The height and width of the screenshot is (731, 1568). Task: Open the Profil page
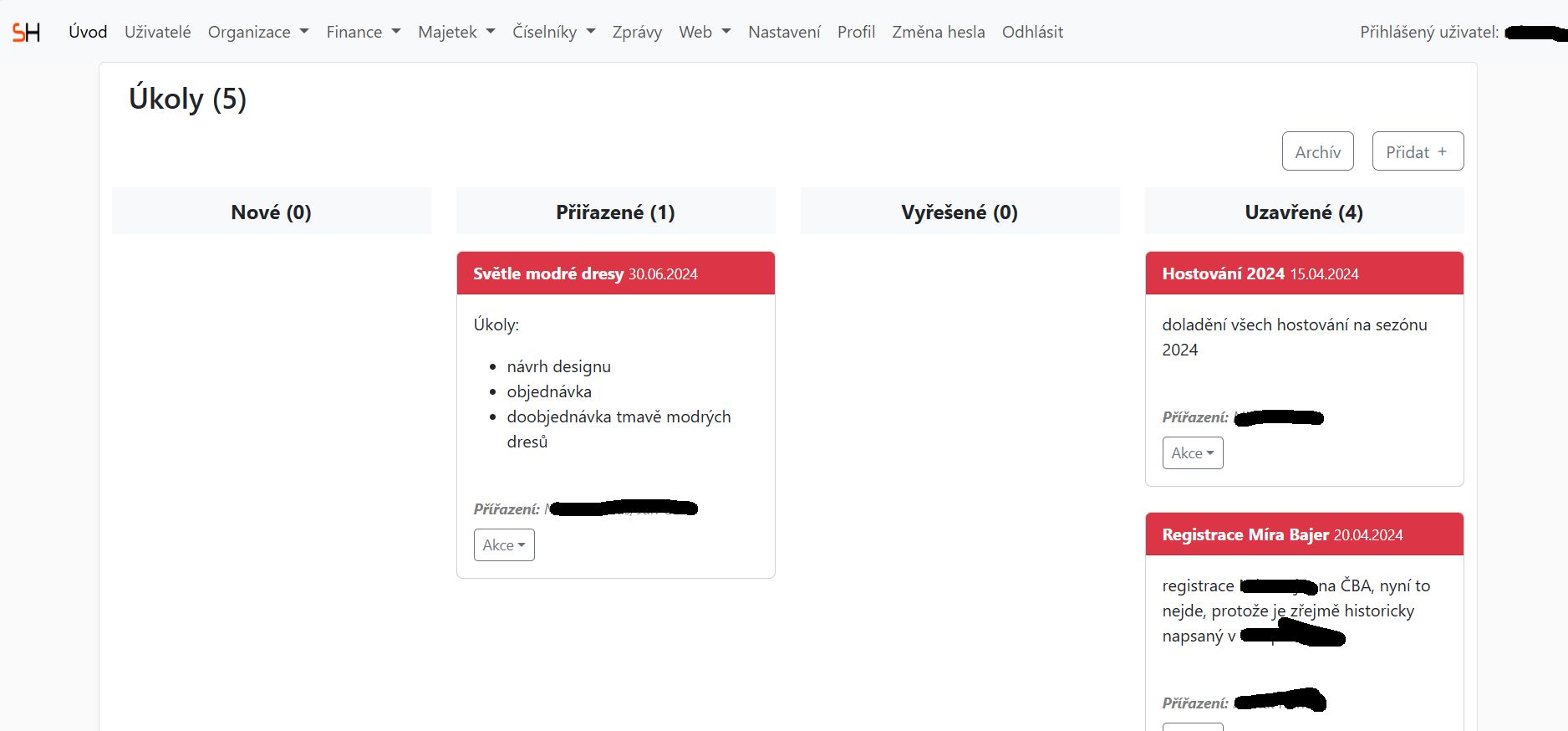click(x=856, y=32)
